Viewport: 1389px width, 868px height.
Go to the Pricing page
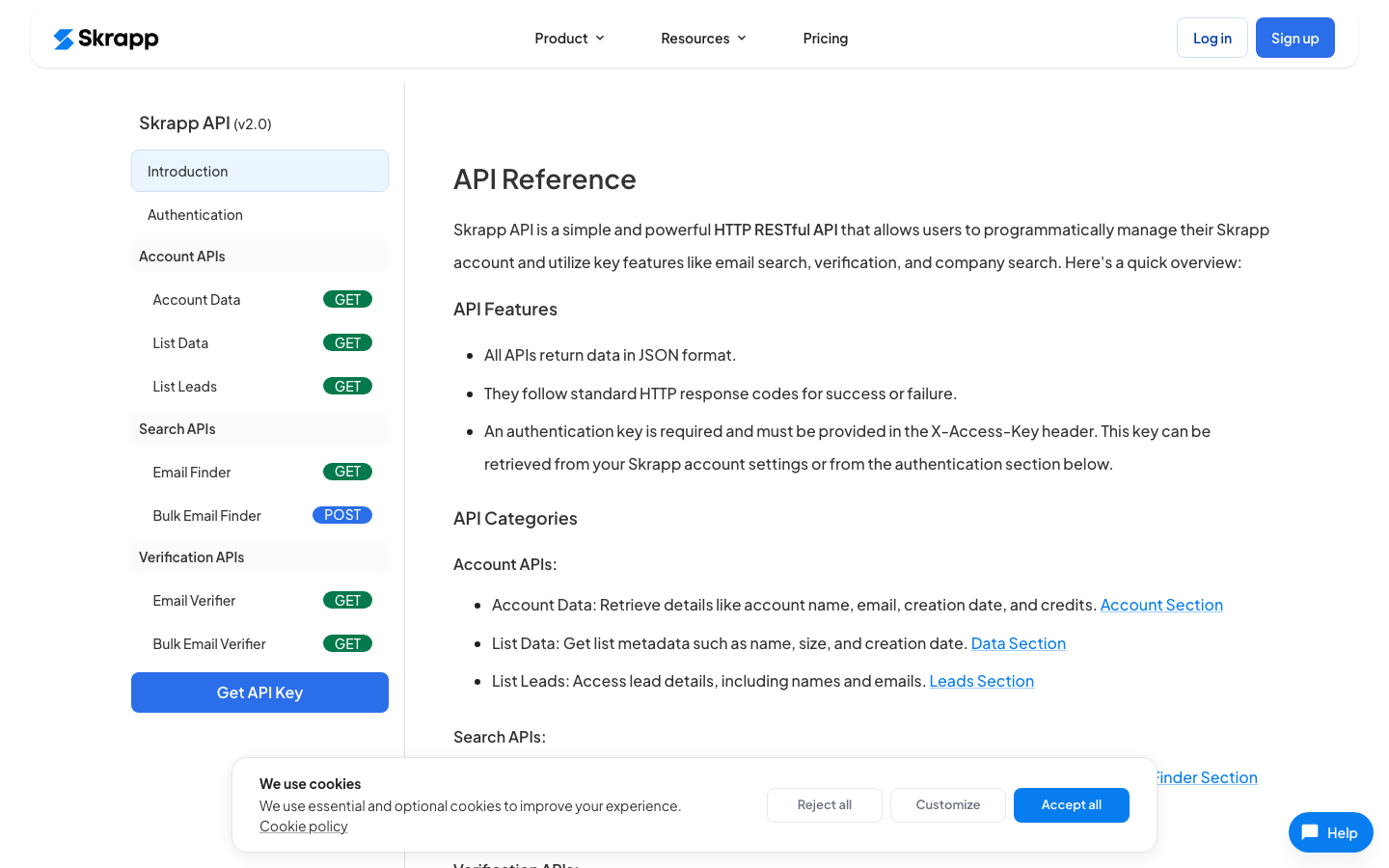(826, 39)
